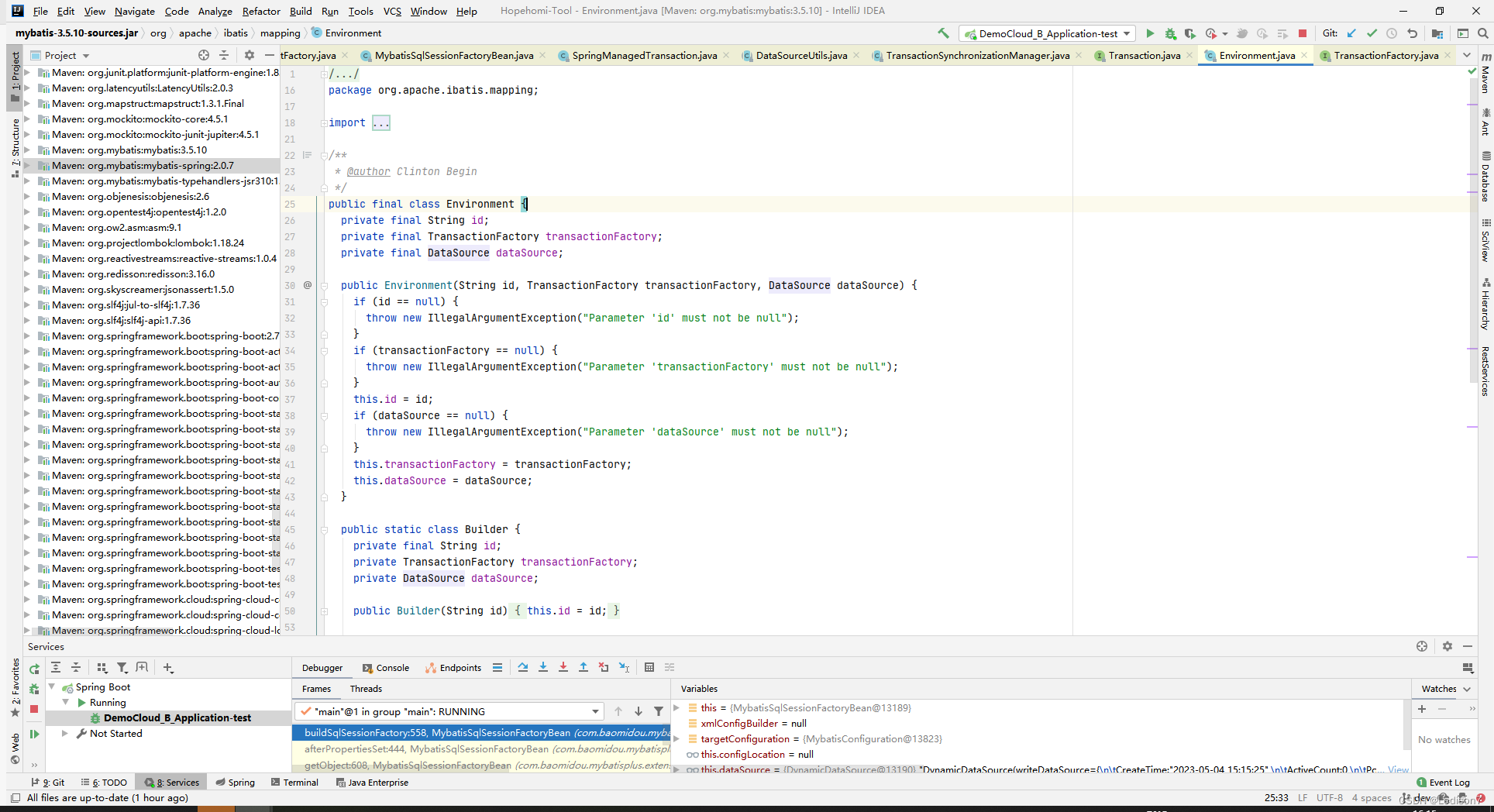Switch to Threads tab
The height and width of the screenshot is (812, 1494).
pyautogui.click(x=366, y=689)
